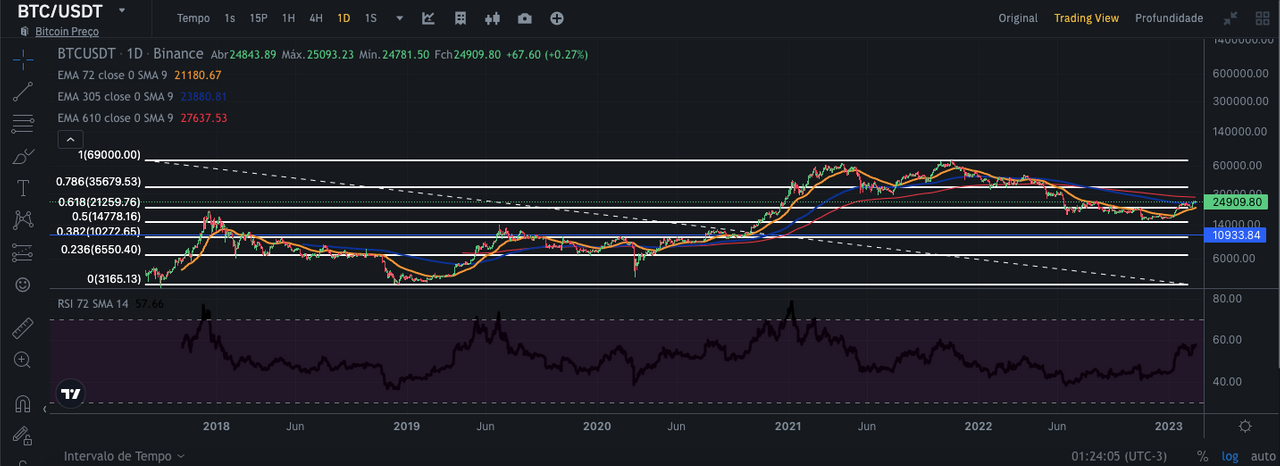Select the trend line drawing tool
Viewport: 1280px width, 466px height.
pyautogui.click(x=23, y=93)
